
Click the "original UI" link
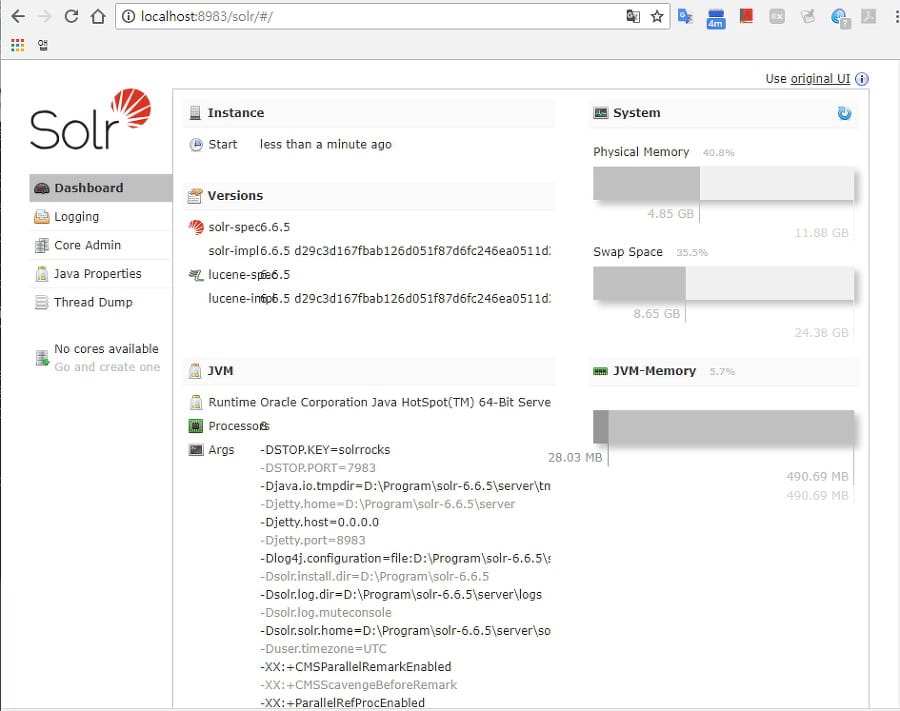pyautogui.click(x=820, y=79)
